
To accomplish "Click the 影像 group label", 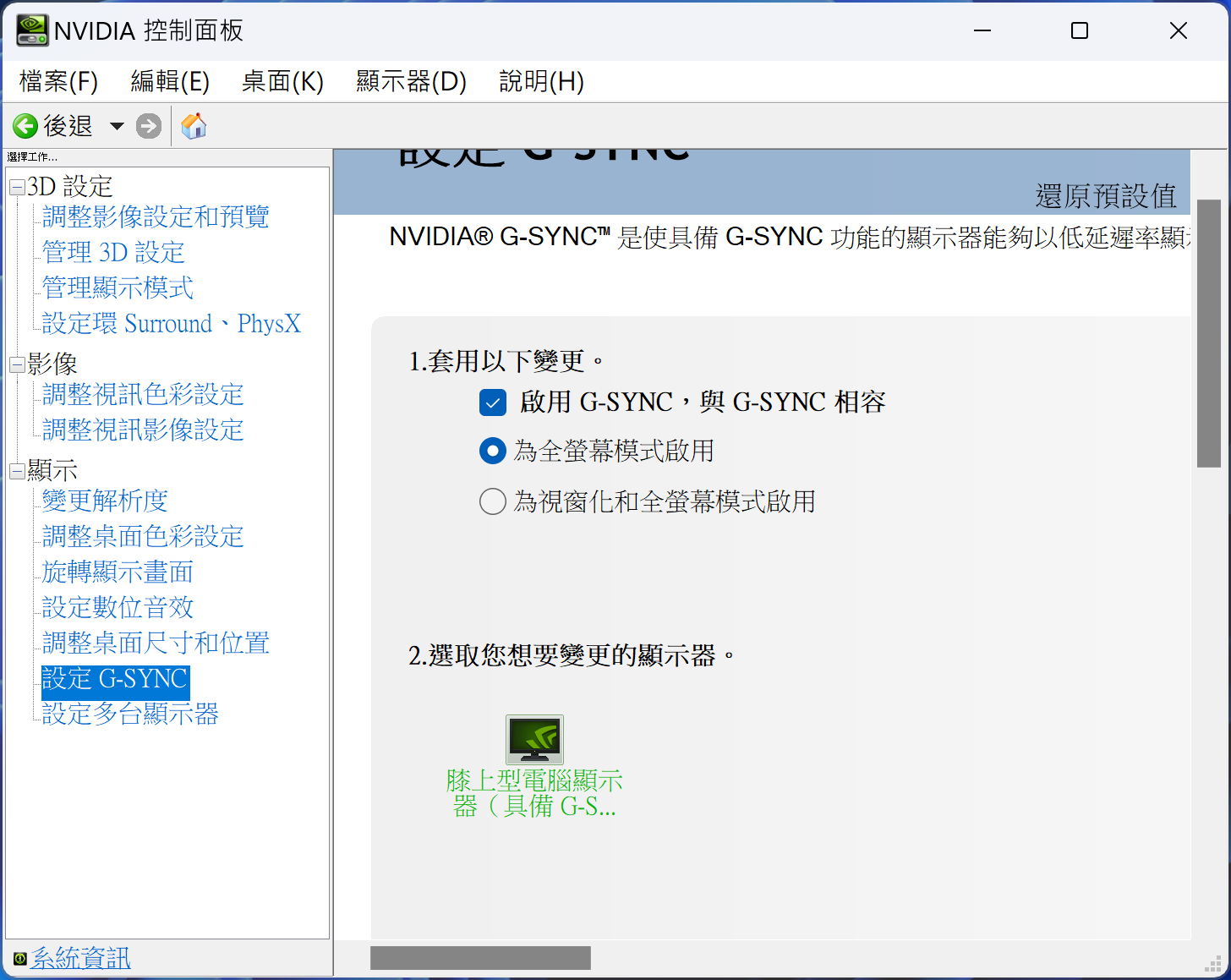I will point(52,364).
